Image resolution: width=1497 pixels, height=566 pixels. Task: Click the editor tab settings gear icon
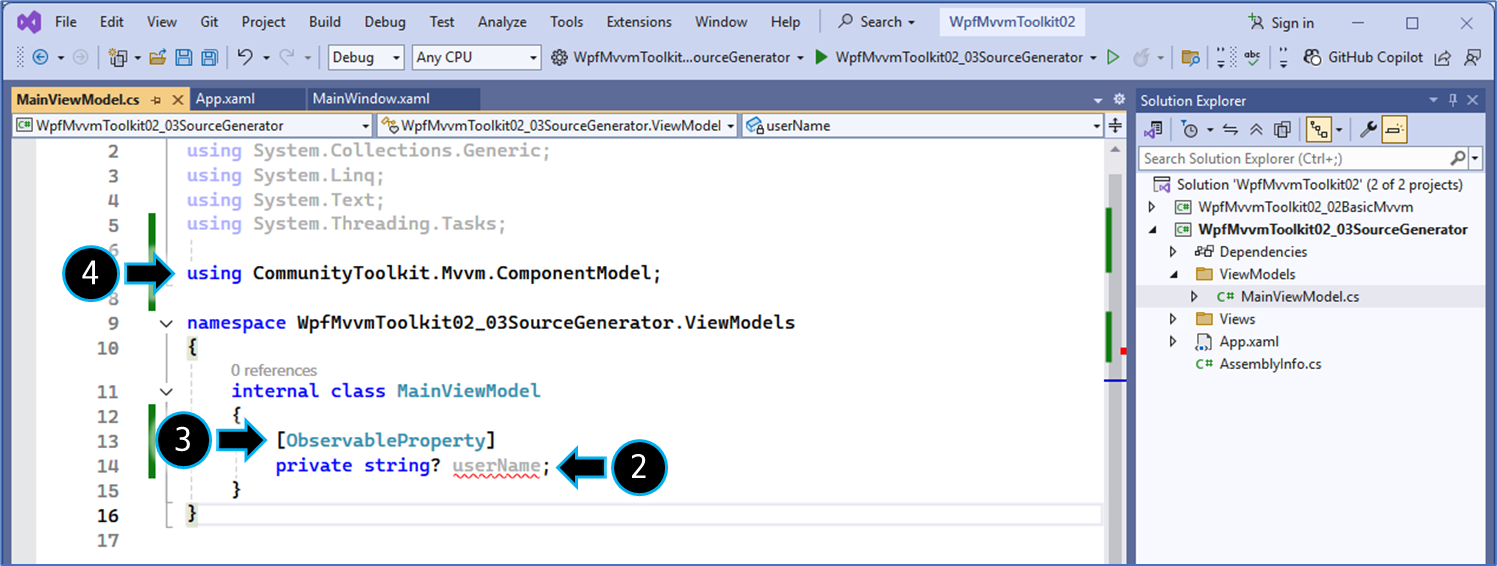(1119, 99)
